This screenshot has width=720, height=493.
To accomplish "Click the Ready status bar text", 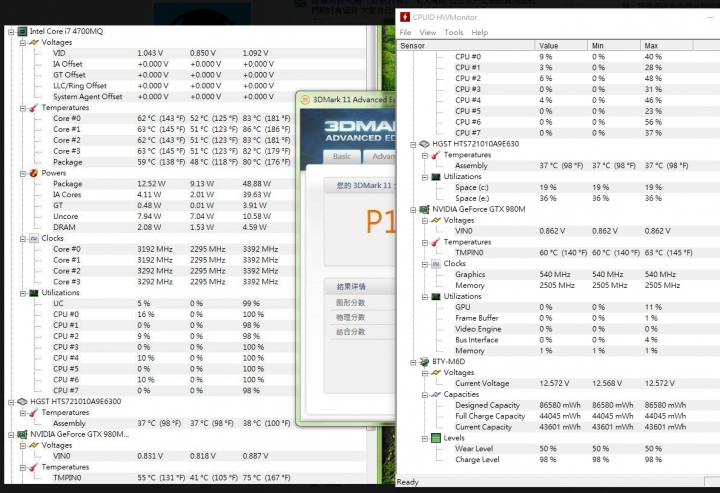I will pos(408,482).
